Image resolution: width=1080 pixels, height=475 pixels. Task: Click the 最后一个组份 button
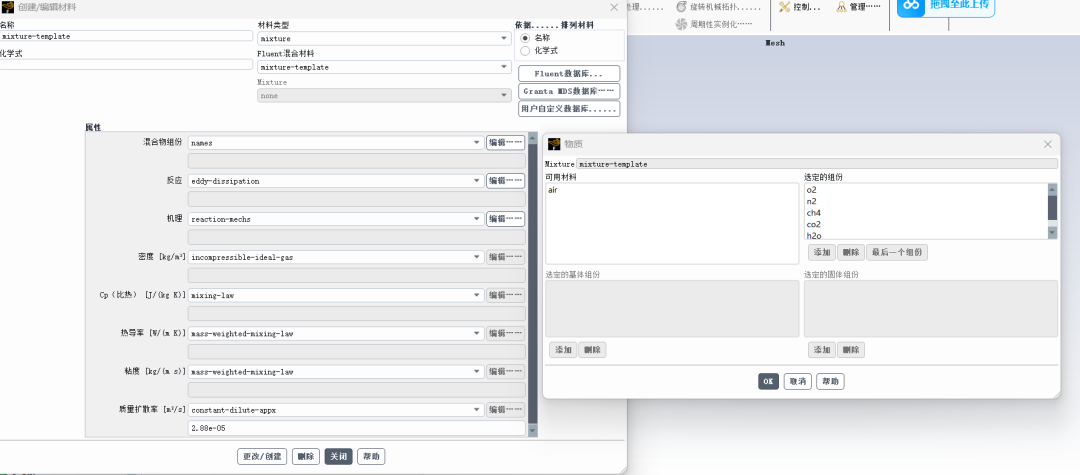click(x=897, y=253)
